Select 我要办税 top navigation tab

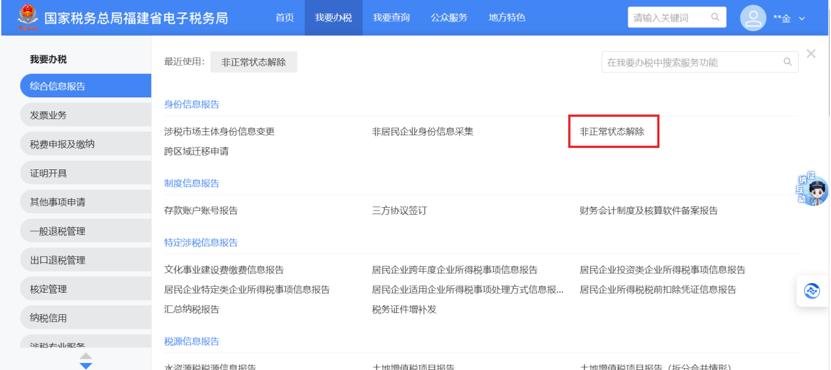(333, 17)
